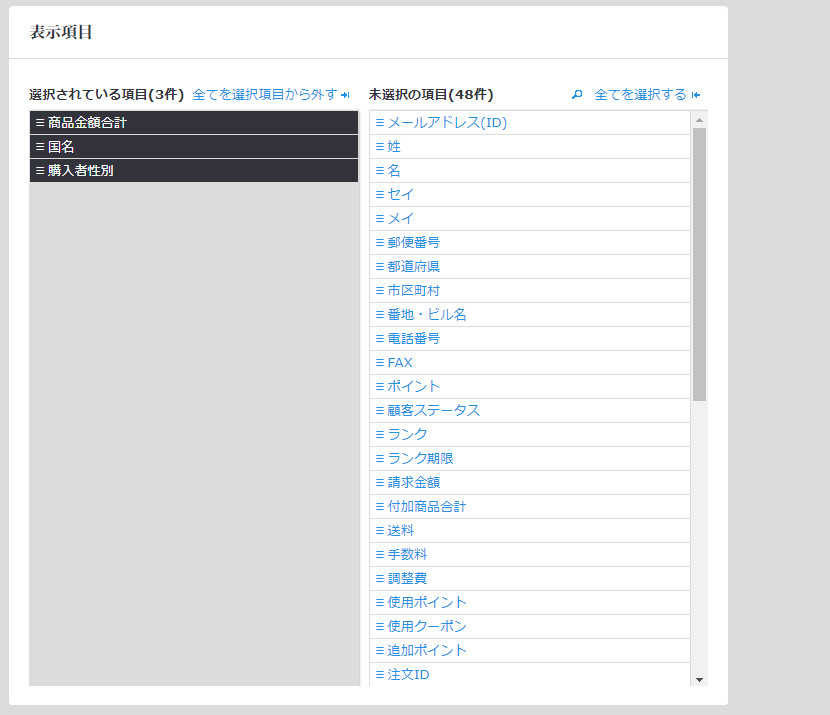Image resolution: width=830 pixels, height=715 pixels.
Task: Click the search magnifier icon above unselected items
Action: click(577, 95)
